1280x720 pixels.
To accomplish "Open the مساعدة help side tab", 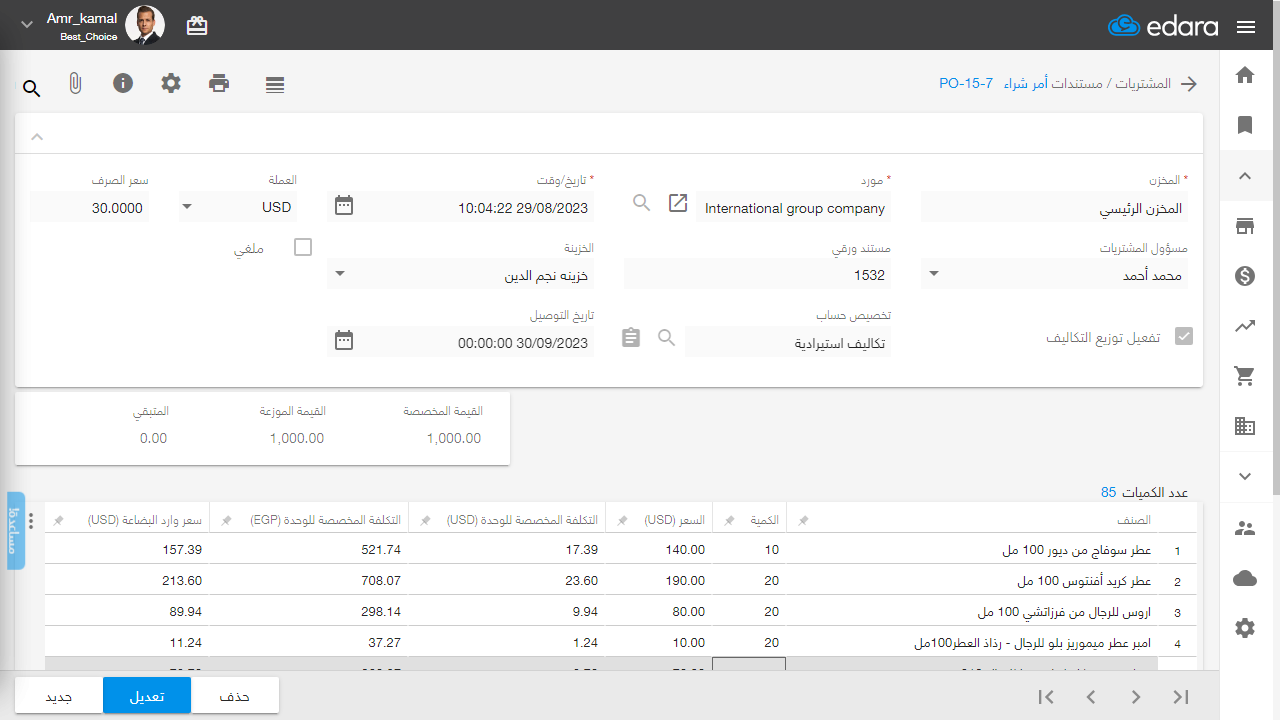I will point(15,531).
